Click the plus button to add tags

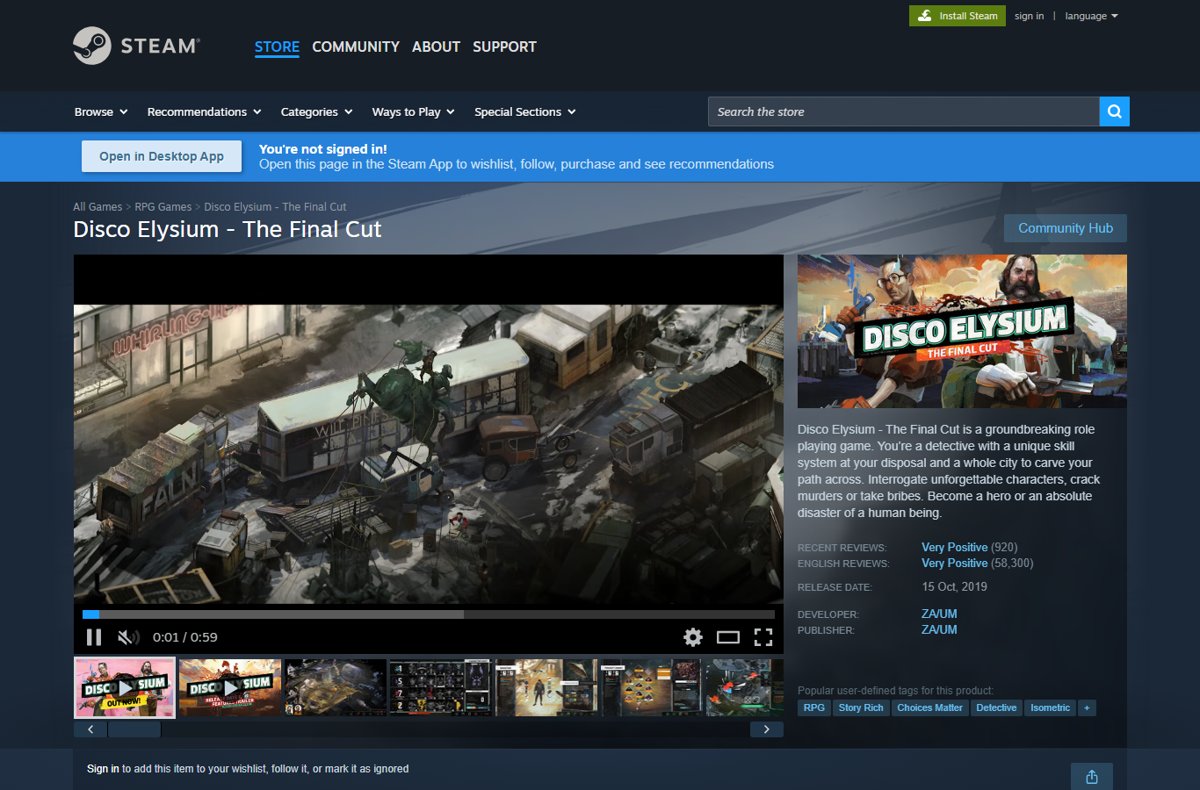[1087, 708]
